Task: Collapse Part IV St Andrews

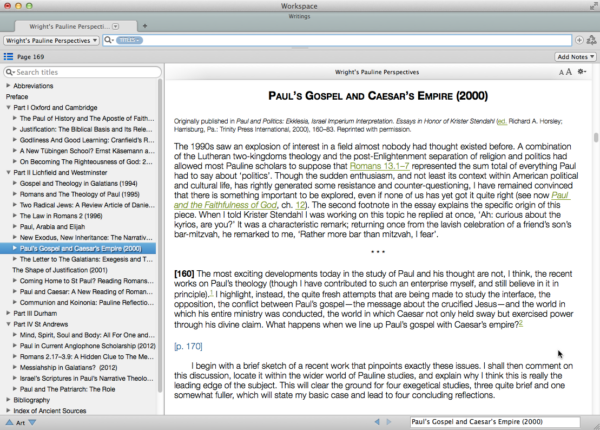Action: [x=8, y=324]
